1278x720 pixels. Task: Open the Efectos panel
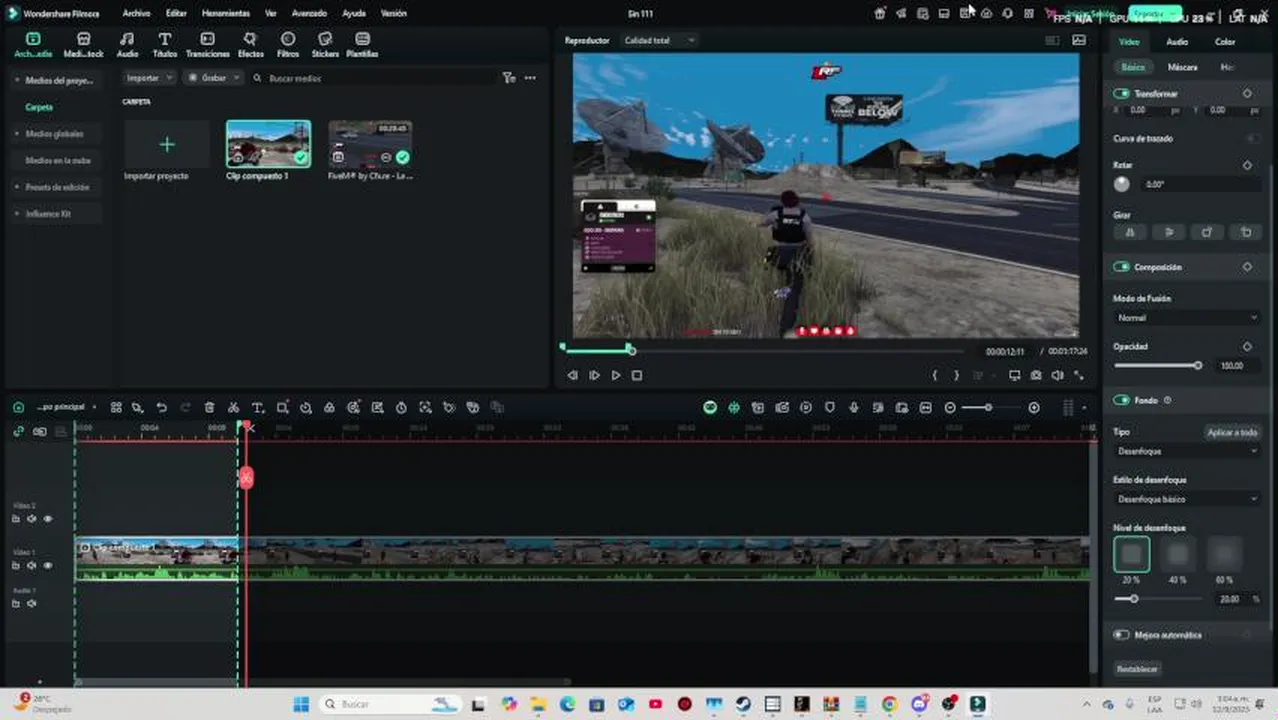click(x=250, y=45)
